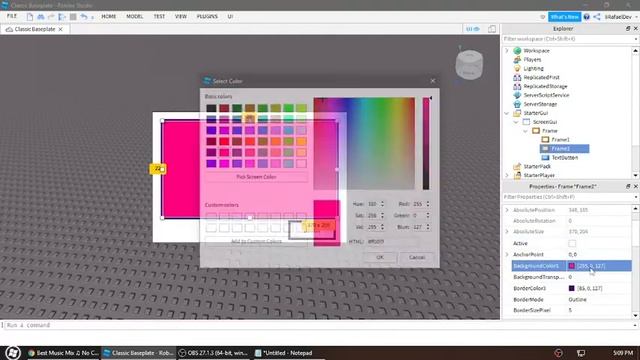The height and width of the screenshot is (360, 640).
Task: Undock the Explorer panel with float icon
Action: pos(628,29)
